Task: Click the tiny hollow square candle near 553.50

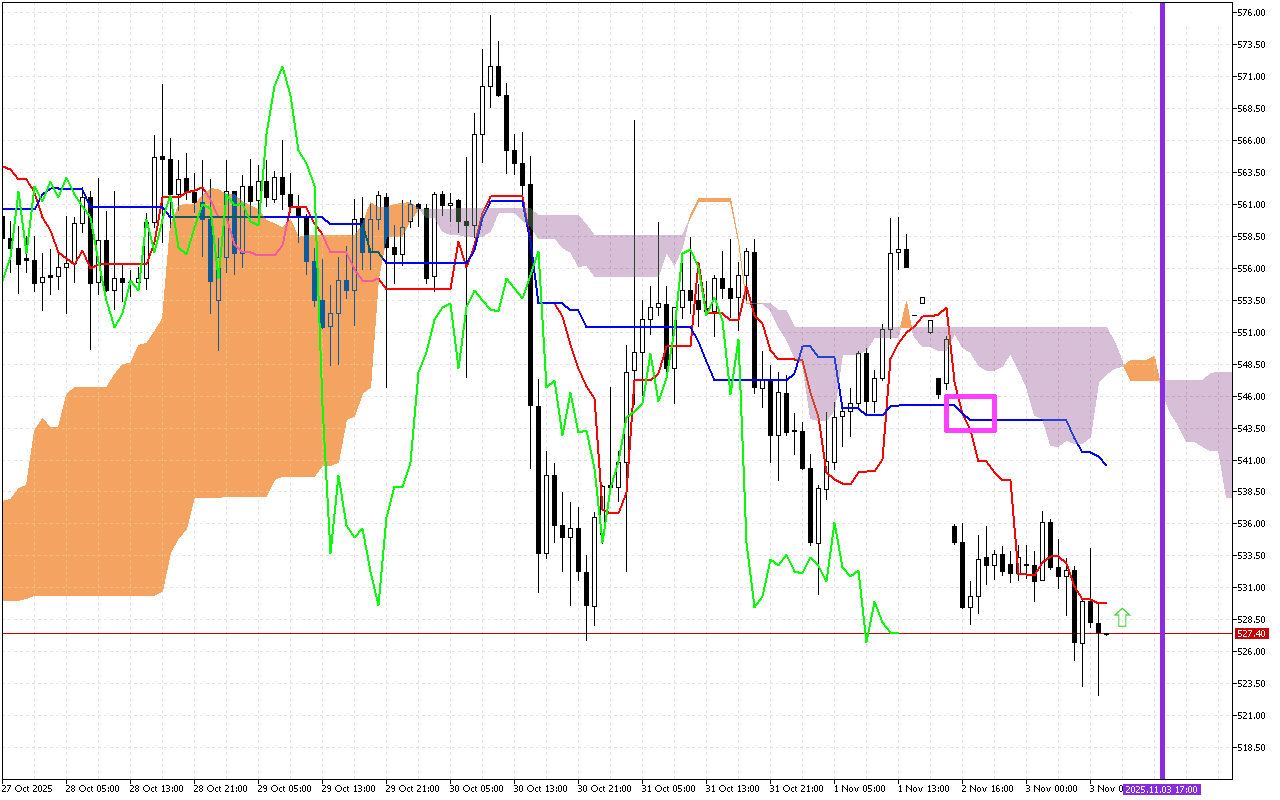Action: tap(922, 300)
